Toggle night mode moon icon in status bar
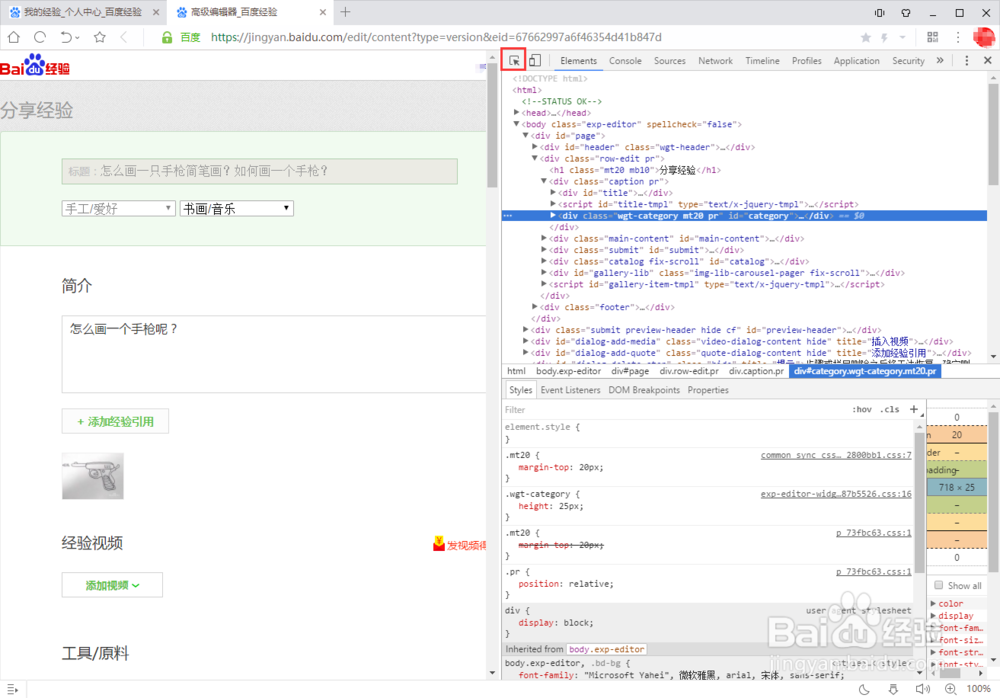 (864, 689)
